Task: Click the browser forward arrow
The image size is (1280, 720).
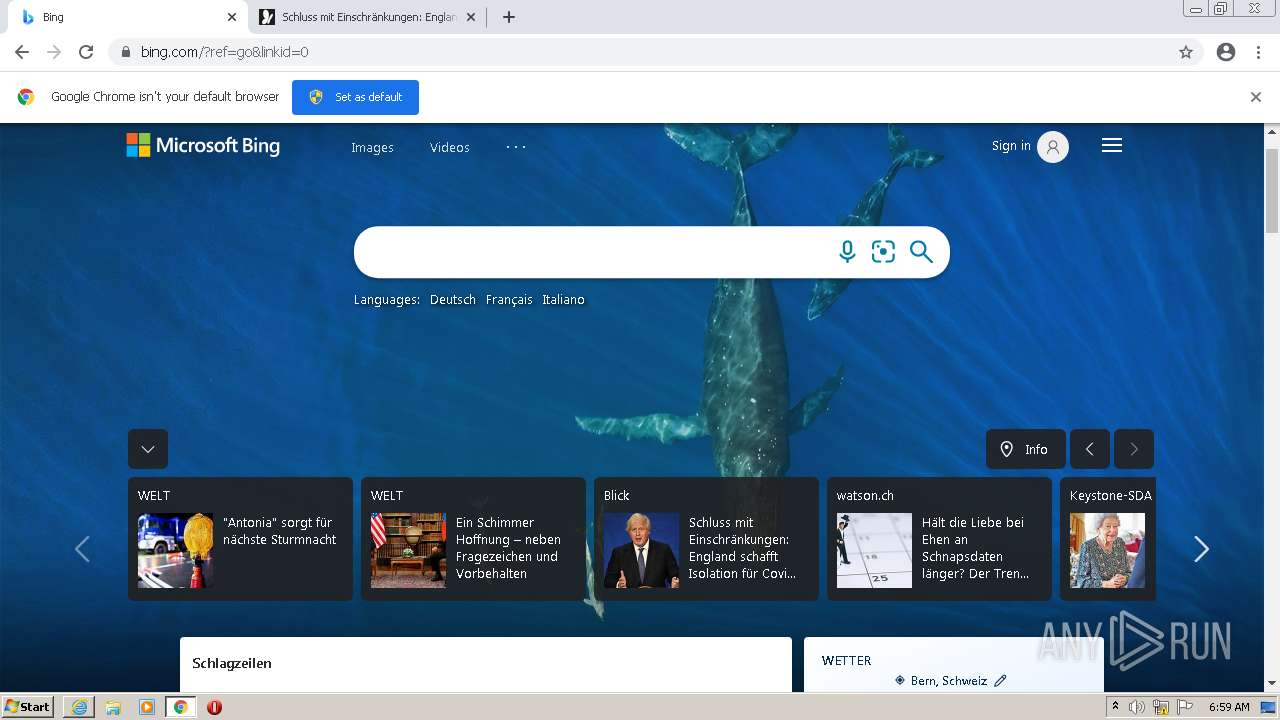Action: 54,52
